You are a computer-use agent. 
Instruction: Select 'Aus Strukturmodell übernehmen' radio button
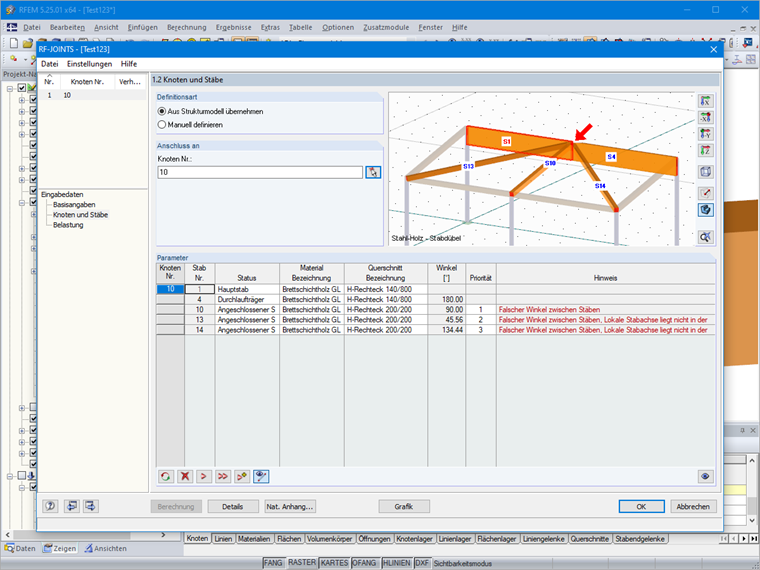pos(162,111)
